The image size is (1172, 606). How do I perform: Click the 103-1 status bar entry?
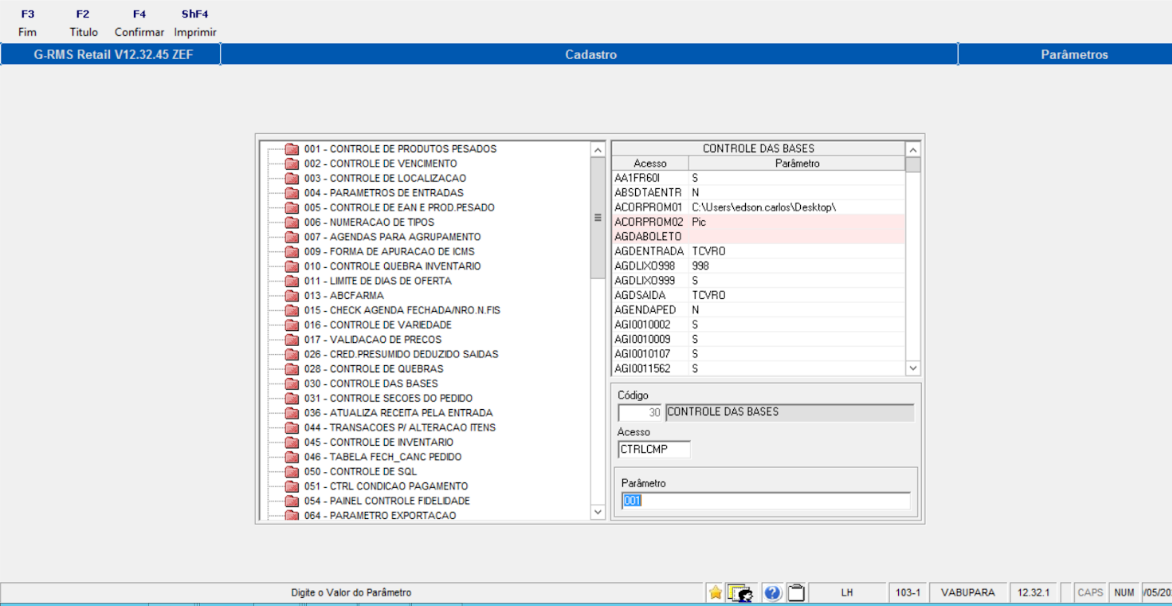pyautogui.click(x=907, y=593)
